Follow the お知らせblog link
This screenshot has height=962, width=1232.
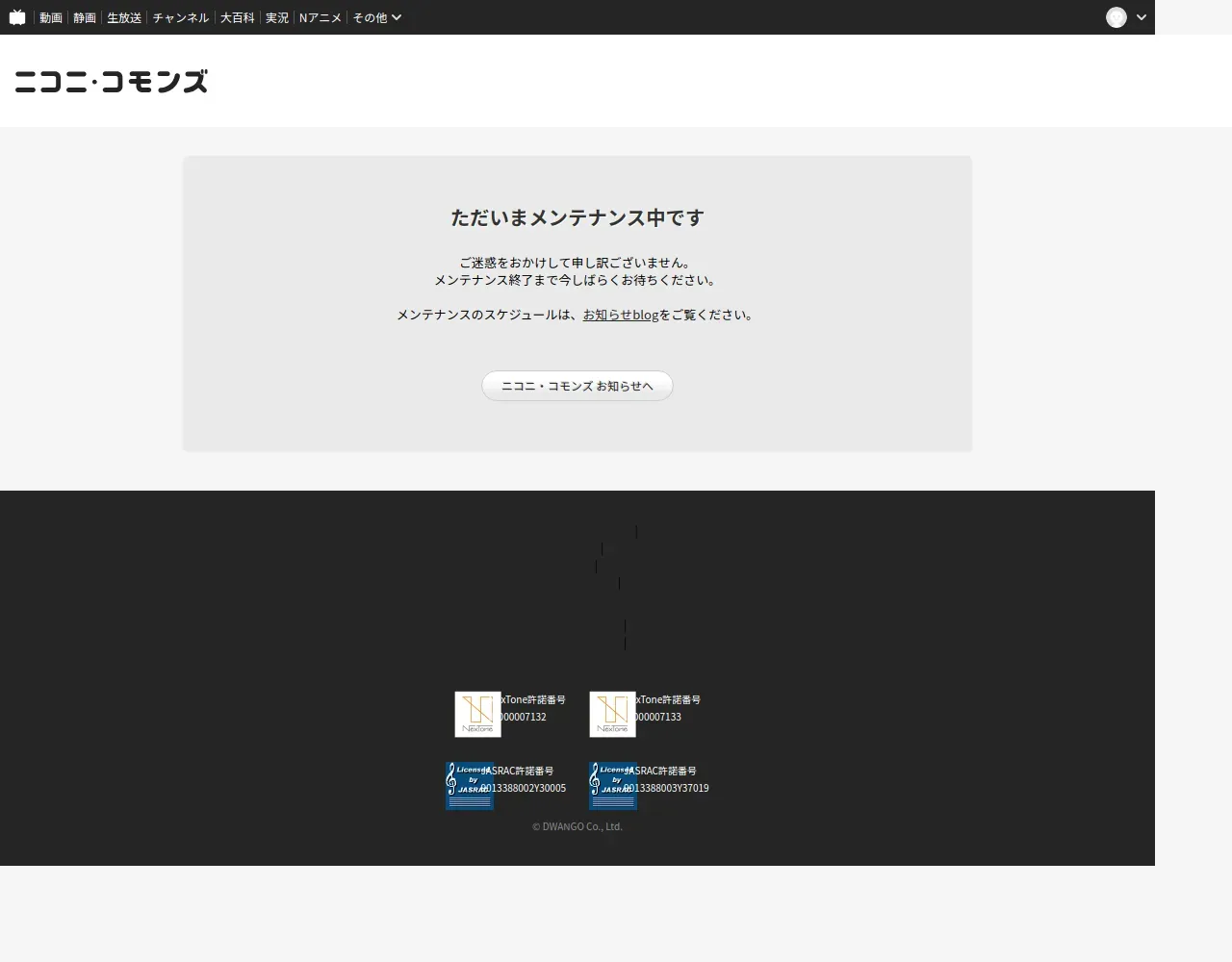point(621,315)
